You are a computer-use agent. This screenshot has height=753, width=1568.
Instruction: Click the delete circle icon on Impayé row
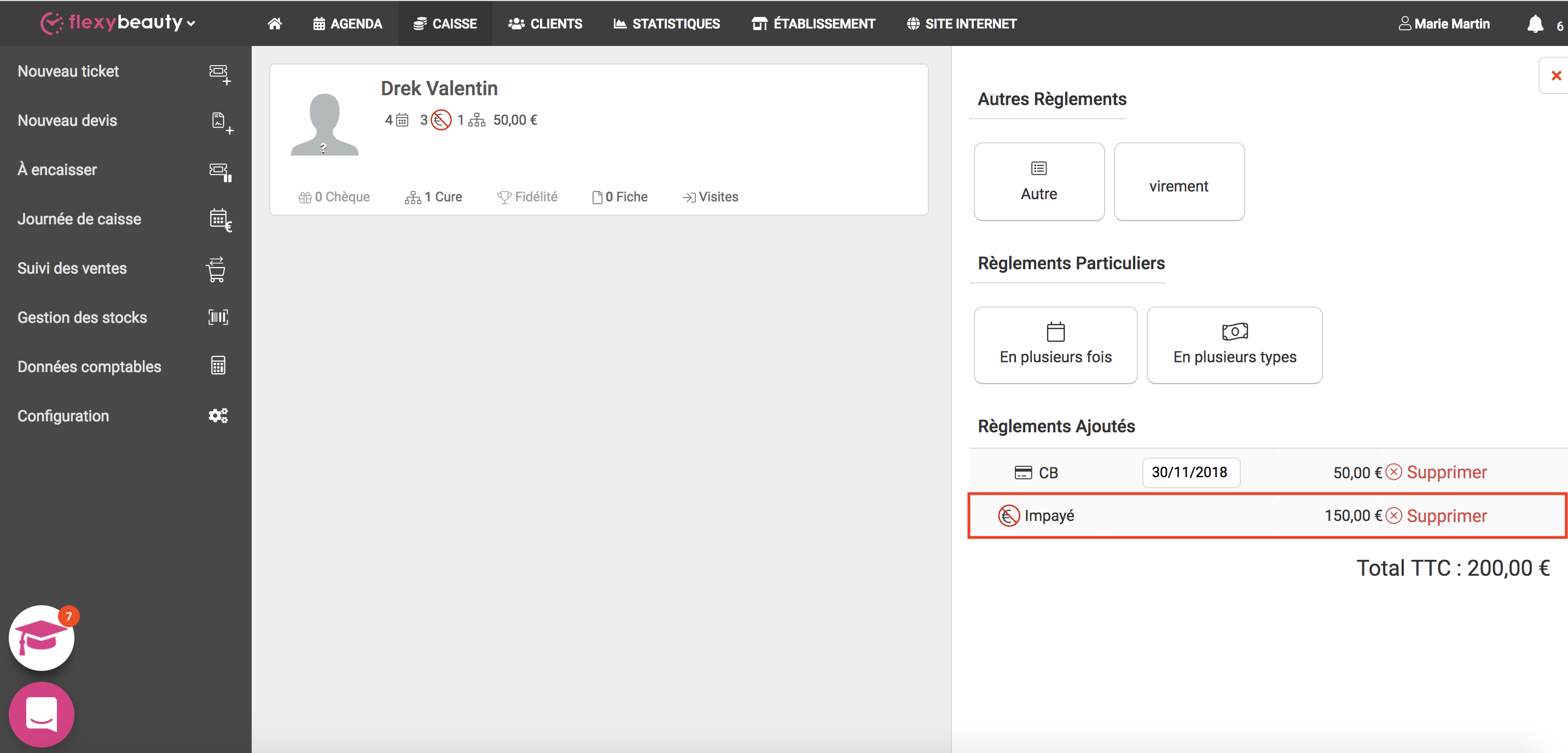(x=1394, y=515)
